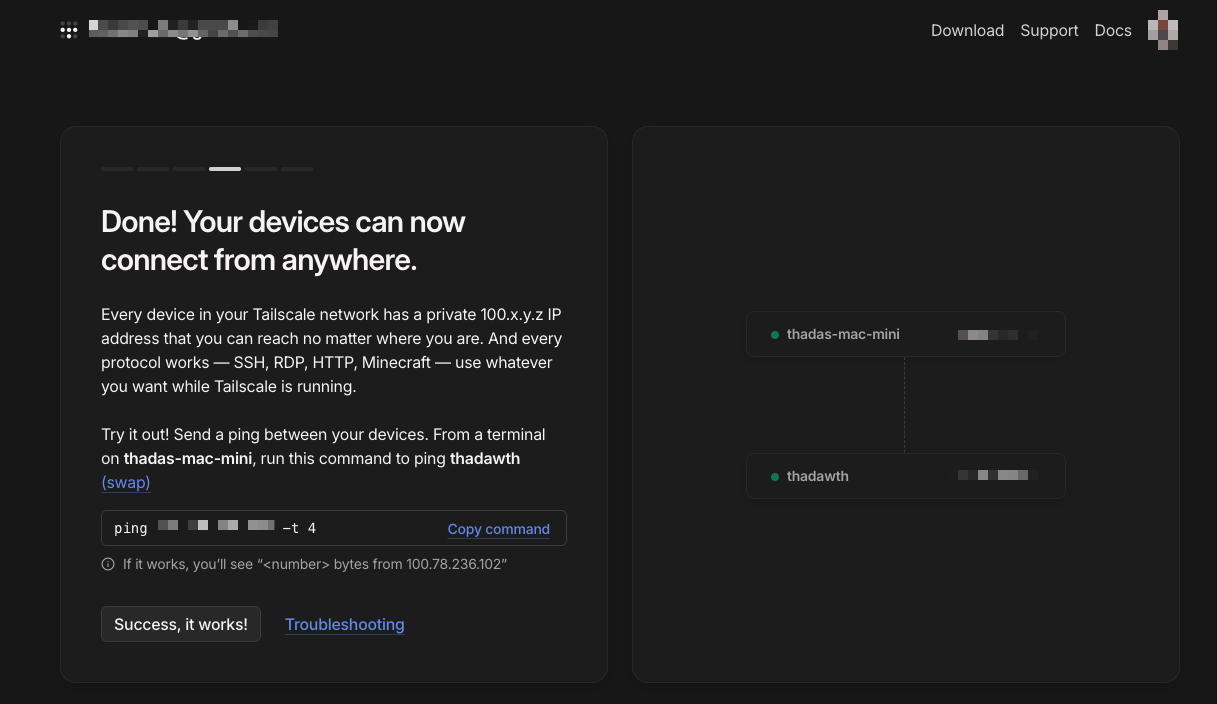The image size is (1217, 704).
Task: Open the Docs link
Action: point(1113,30)
